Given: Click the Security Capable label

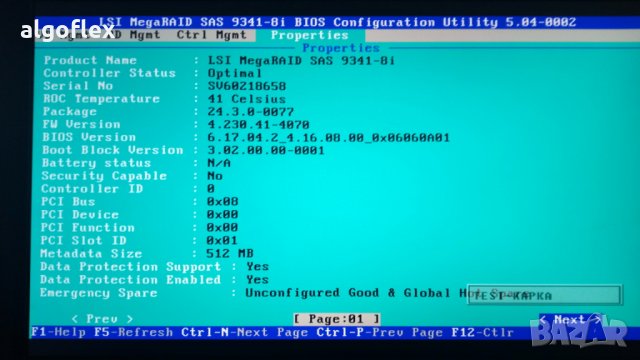Looking at the screenshot, I should (x=104, y=176).
